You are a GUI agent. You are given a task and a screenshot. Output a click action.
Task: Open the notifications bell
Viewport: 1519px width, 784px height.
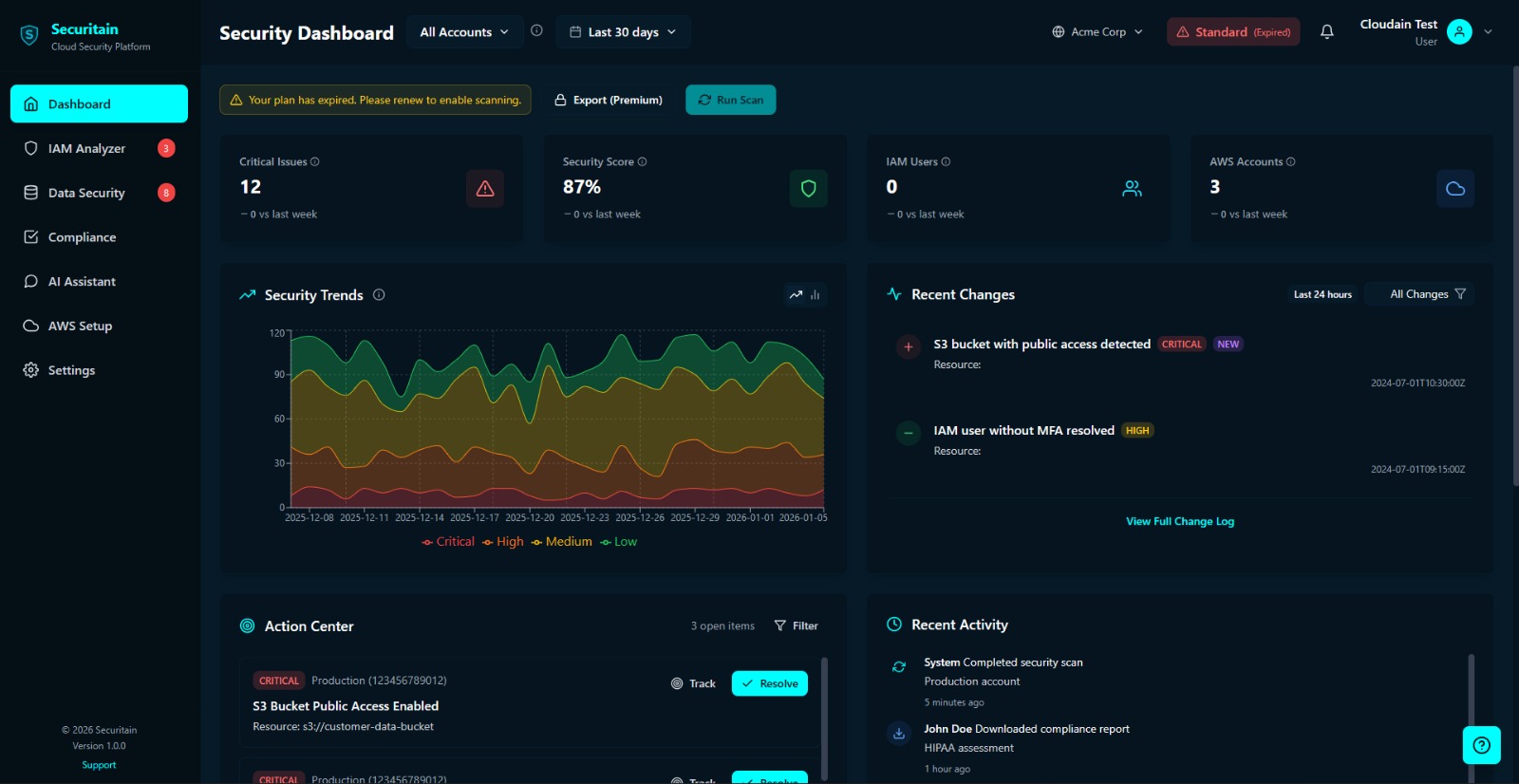(x=1327, y=31)
